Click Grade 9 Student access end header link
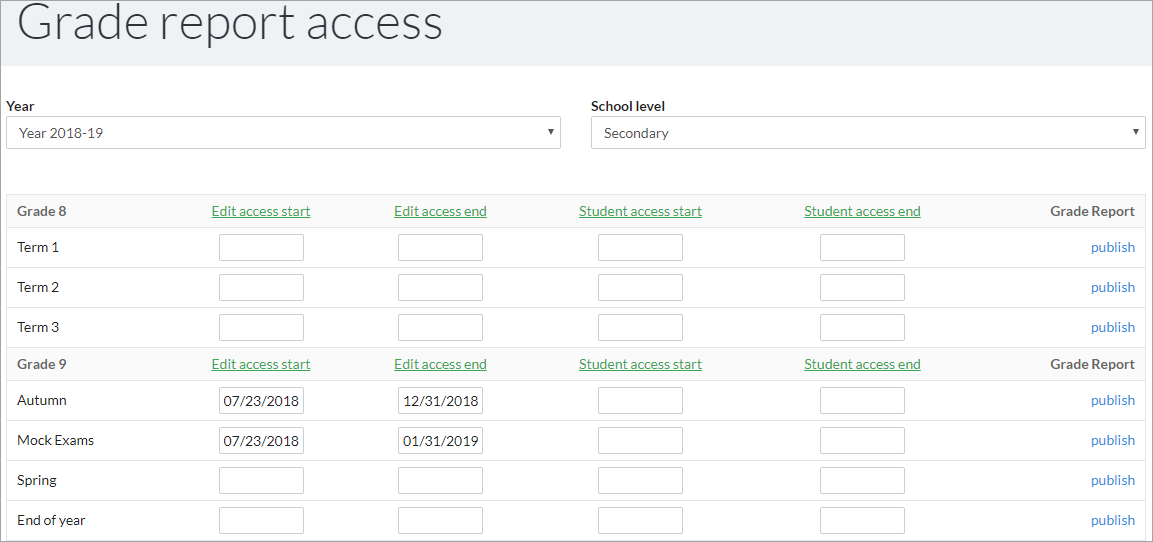 (863, 365)
